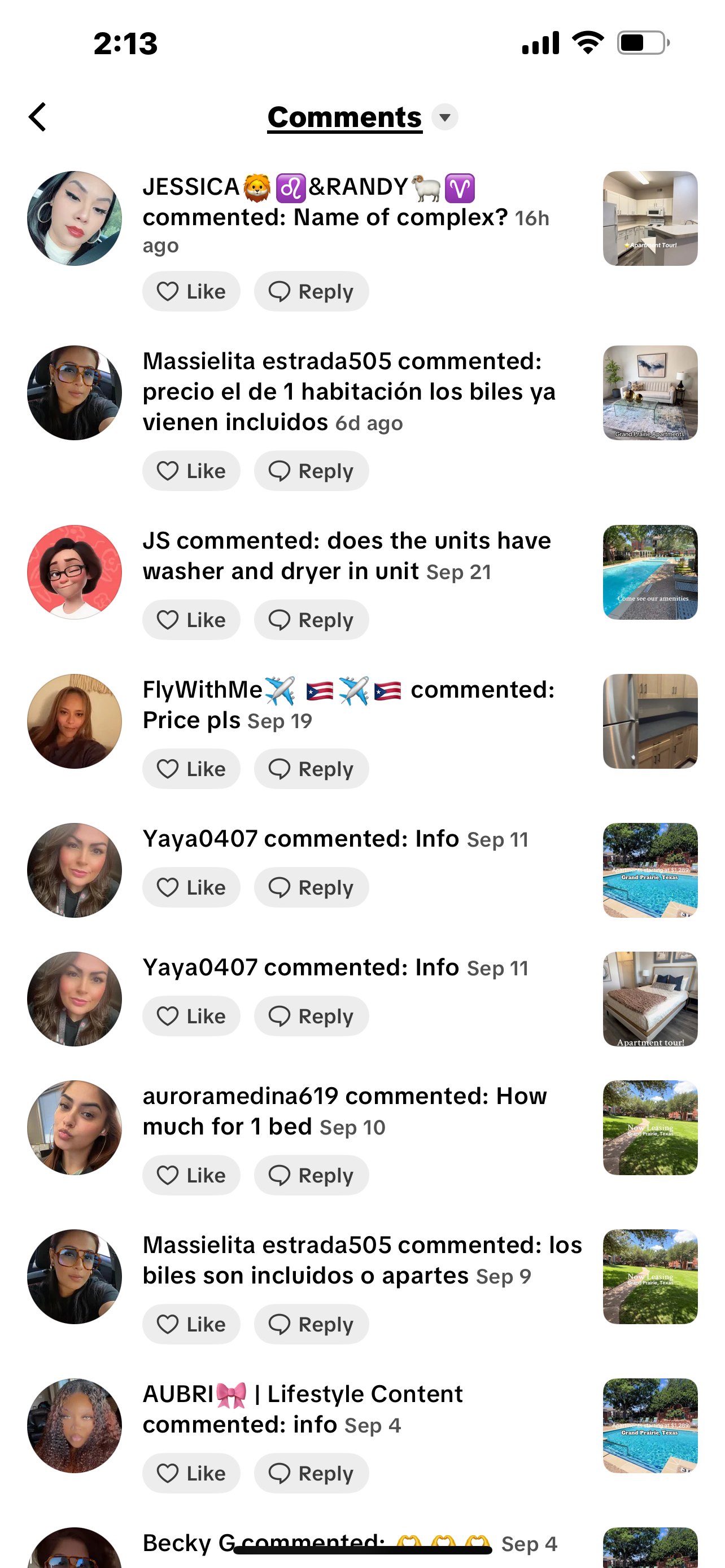Open the bedroom Apartment tour thumbnail

tap(650, 999)
